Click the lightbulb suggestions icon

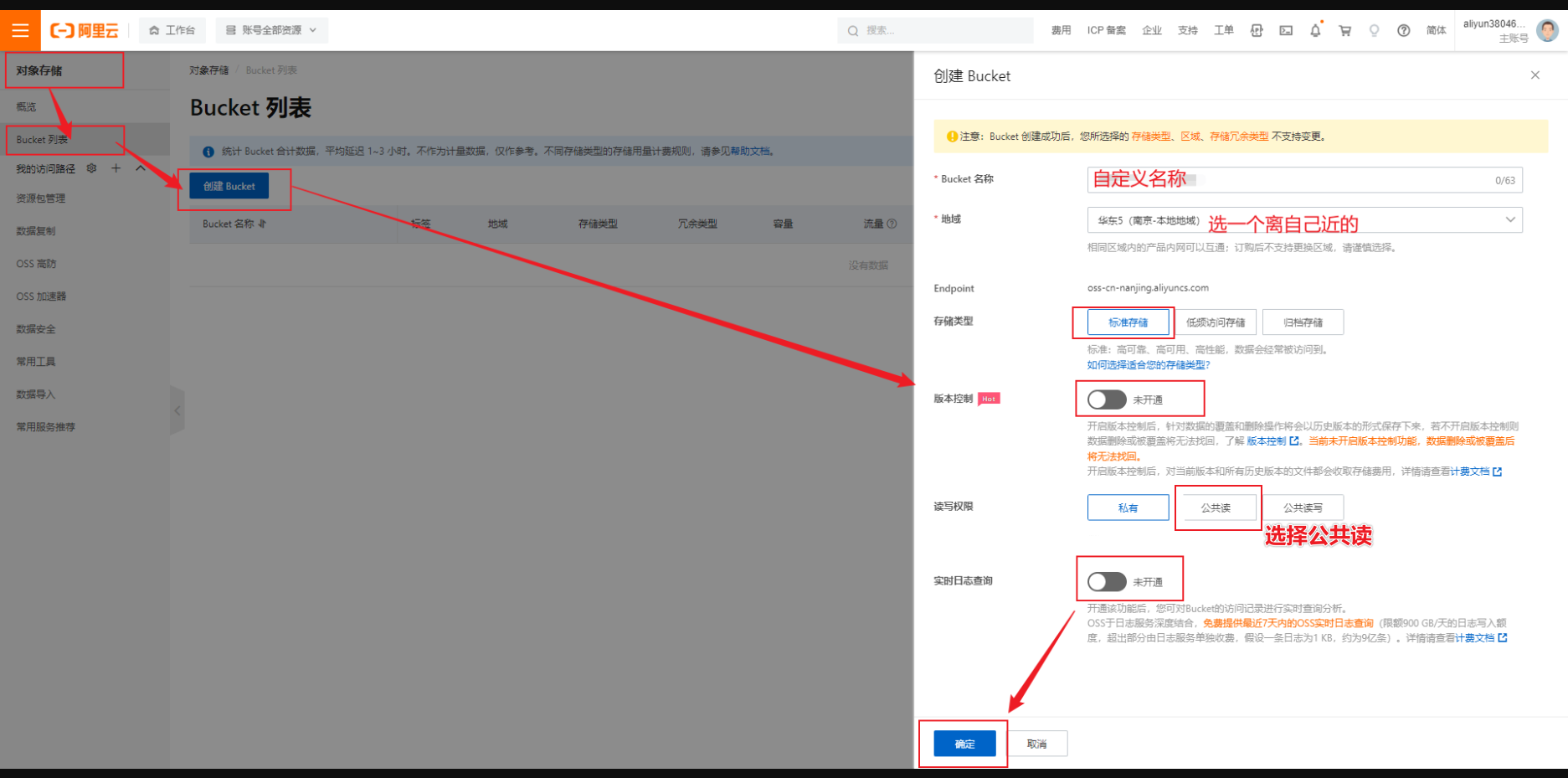[x=1375, y=30]
